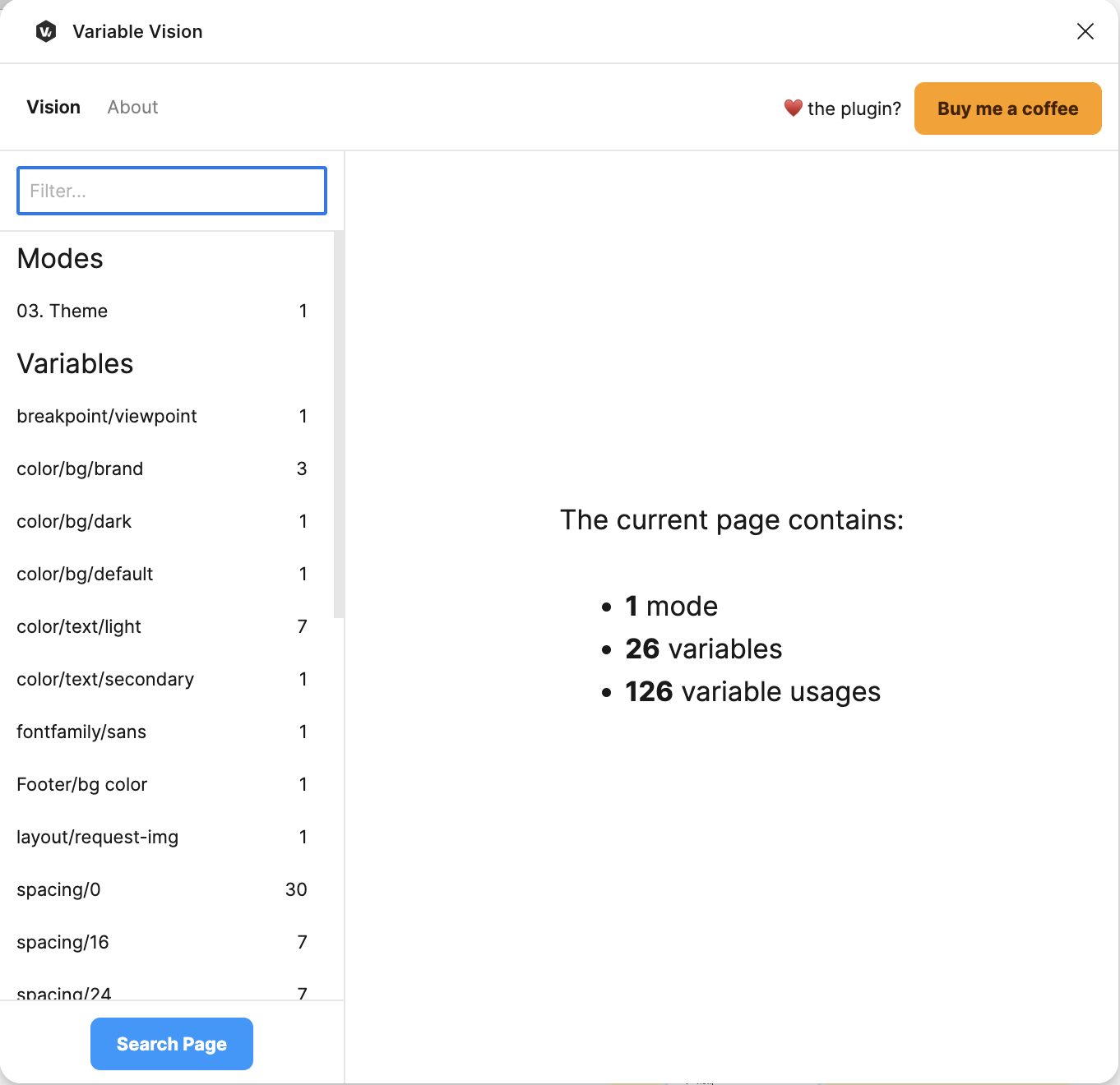Image resolution: width=1120 pixels, height=1085 pixels.
Task: Click the red heart icon
Action: tap(793, 108)
